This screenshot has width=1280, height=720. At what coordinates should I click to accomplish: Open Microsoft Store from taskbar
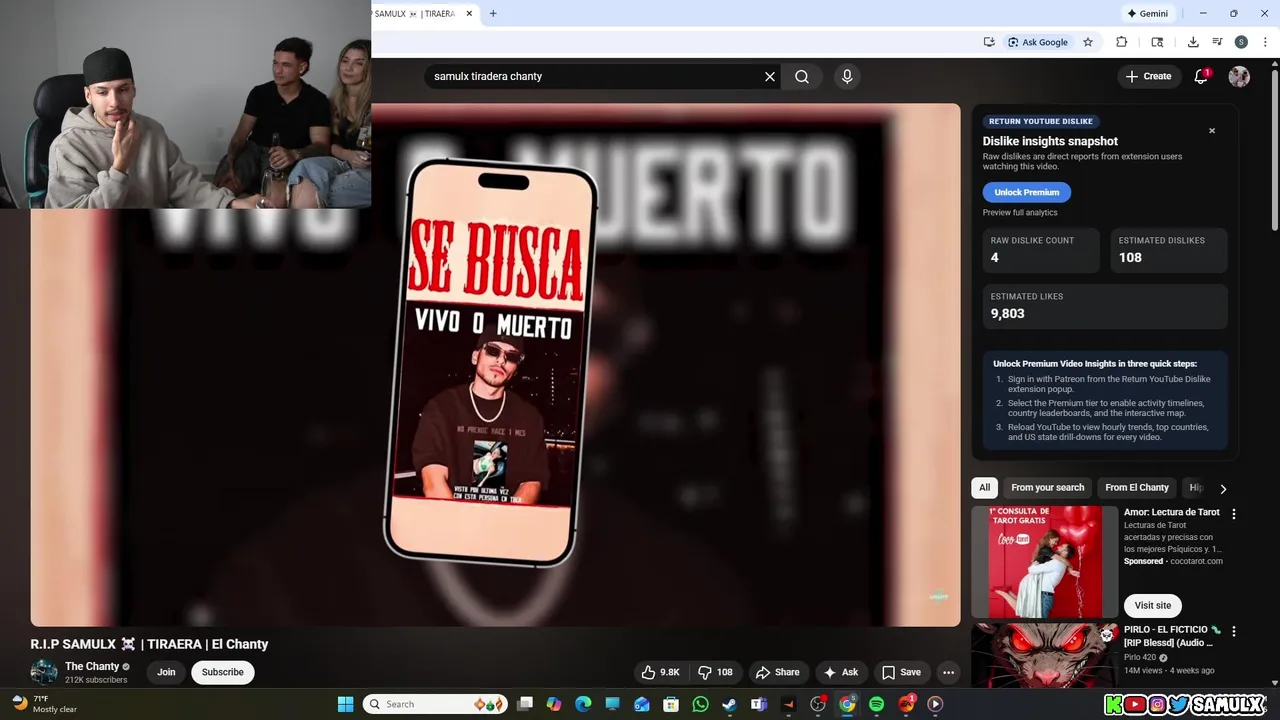[671, 704]
